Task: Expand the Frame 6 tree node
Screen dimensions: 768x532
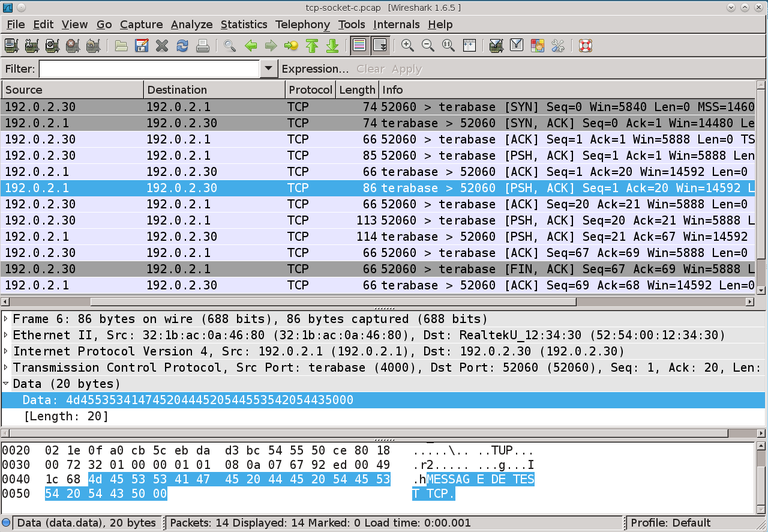Action: (x=5, y=319)
